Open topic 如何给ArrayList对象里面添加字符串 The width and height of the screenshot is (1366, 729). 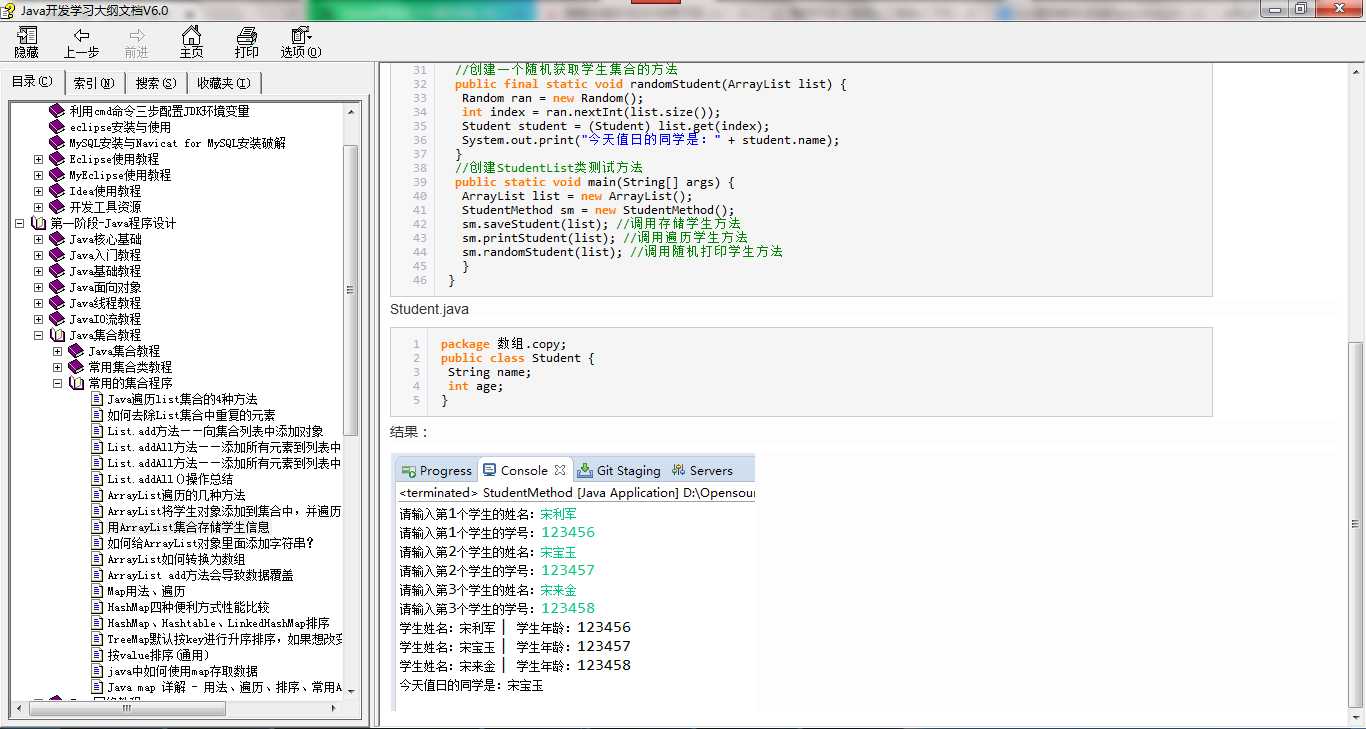[210, 543]
